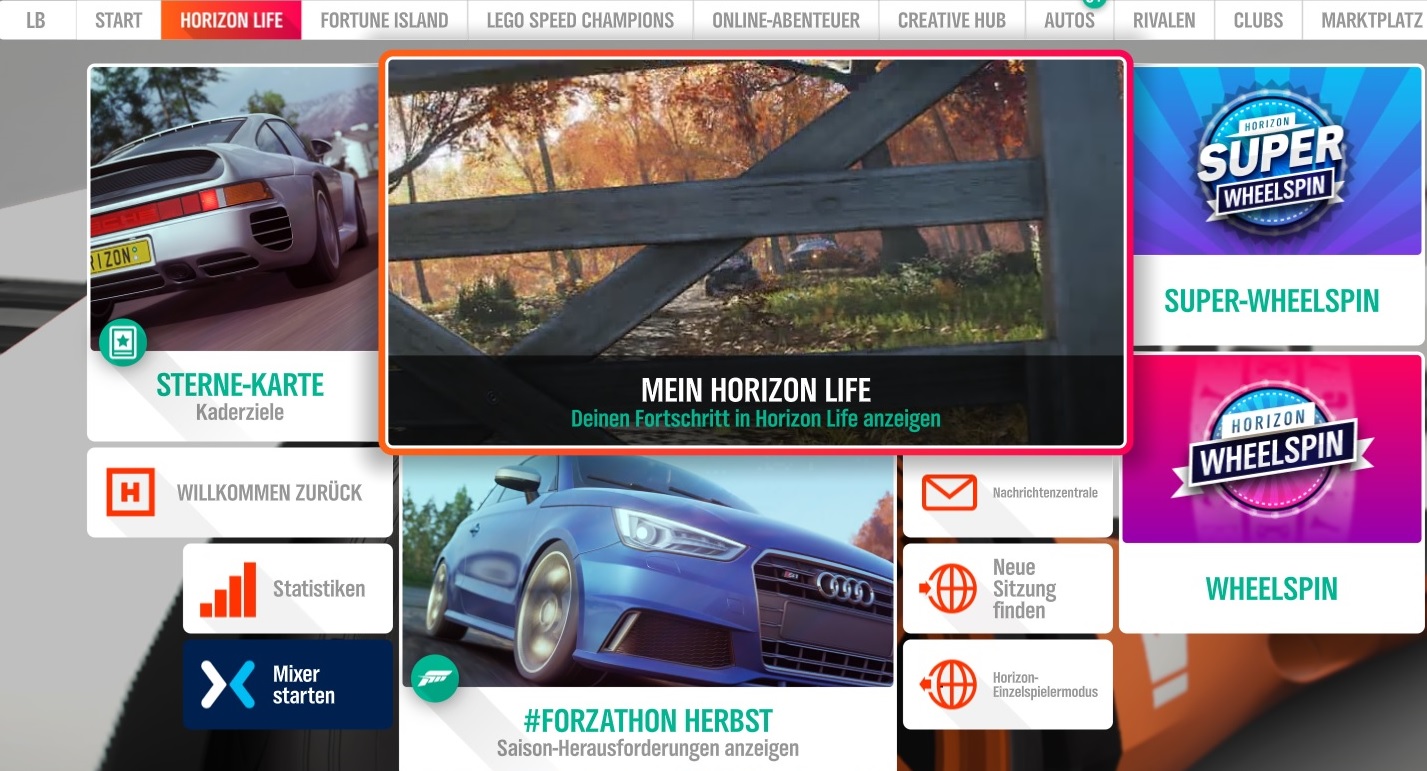Go to LEGO SPEED CHAMPIONS tab

tap(580, 20)
